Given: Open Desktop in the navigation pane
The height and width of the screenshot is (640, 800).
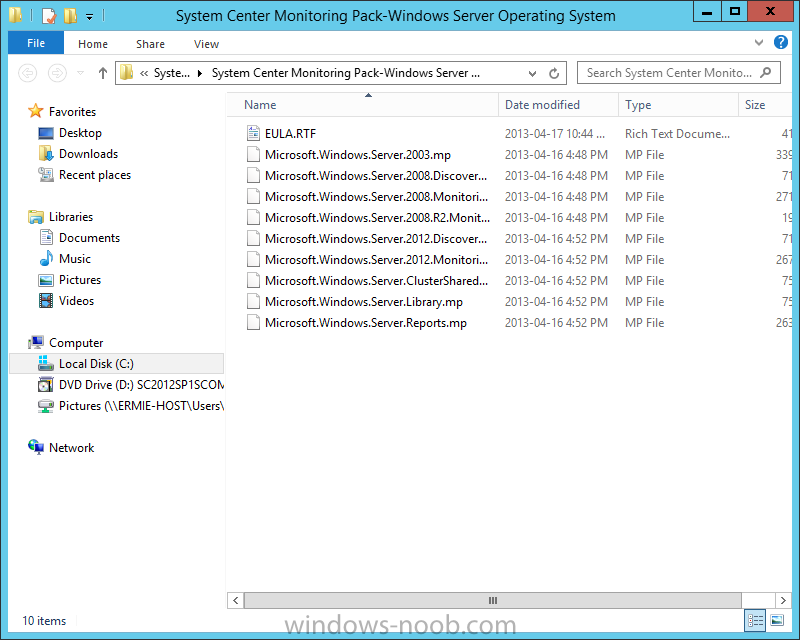Looking at the screenshot, I should point(70,133).
